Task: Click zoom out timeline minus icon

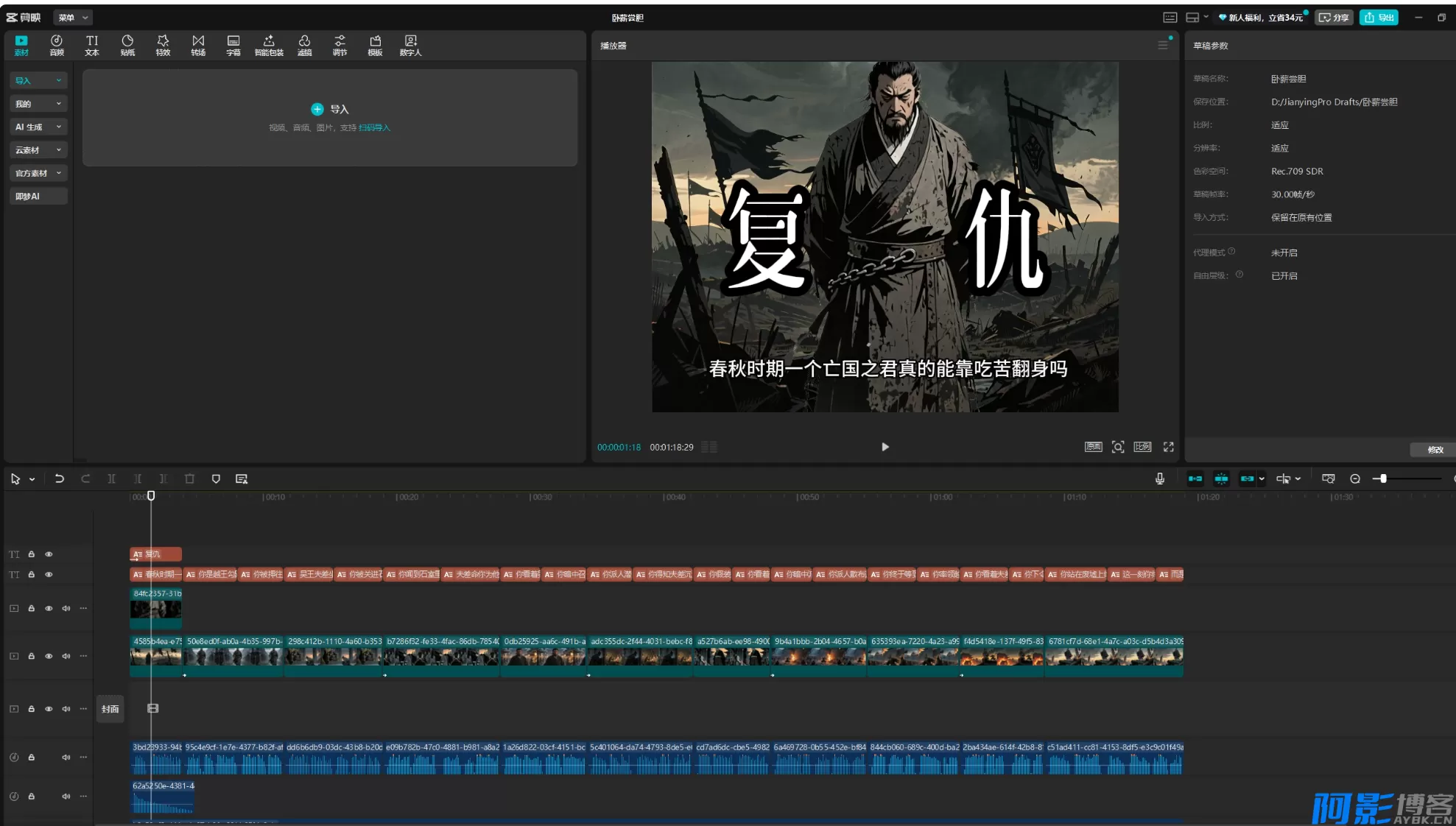Action: pos(1355,479)
